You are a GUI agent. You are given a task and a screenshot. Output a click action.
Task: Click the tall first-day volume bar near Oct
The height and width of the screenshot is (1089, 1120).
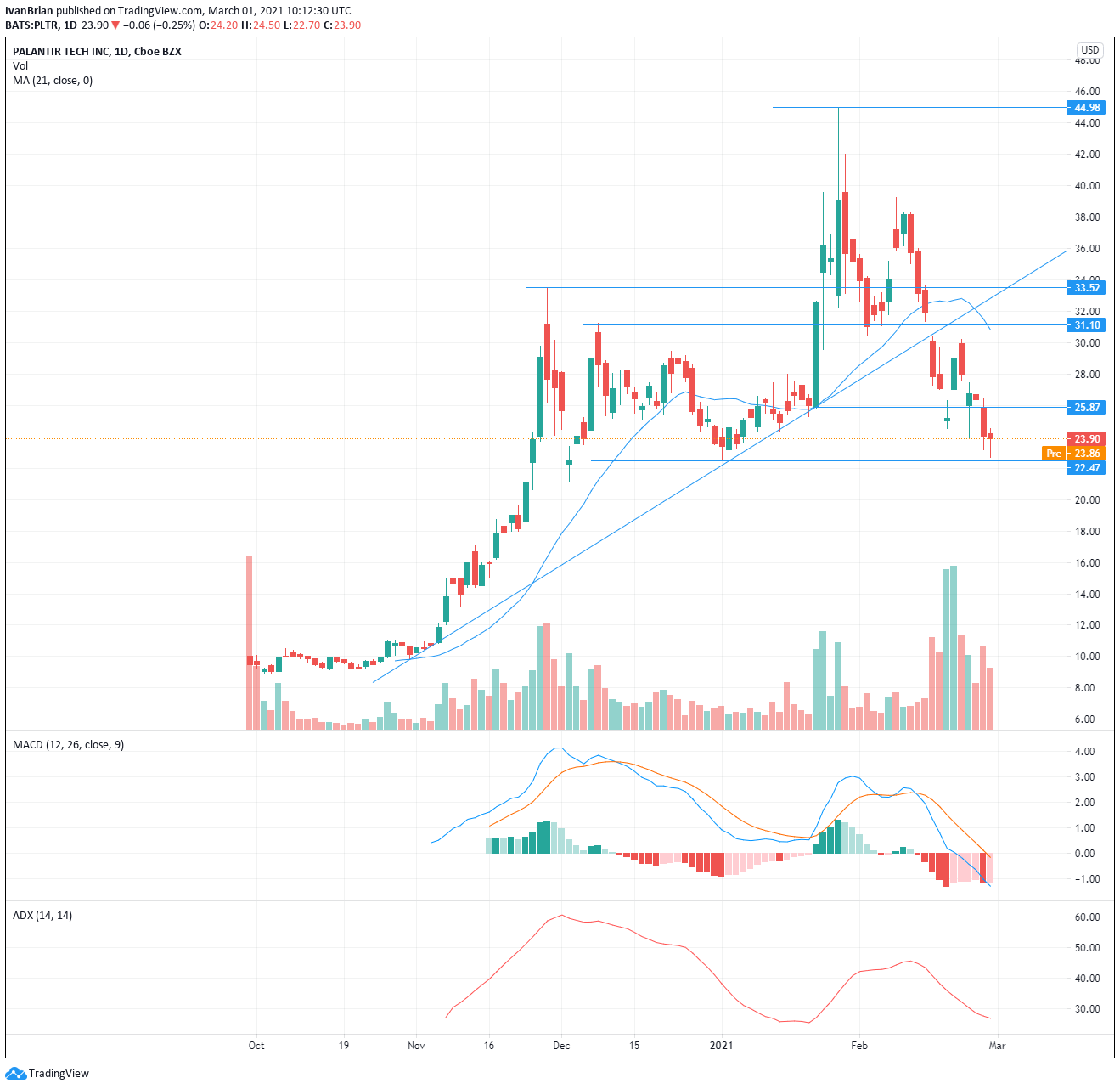tap(250, 643)
